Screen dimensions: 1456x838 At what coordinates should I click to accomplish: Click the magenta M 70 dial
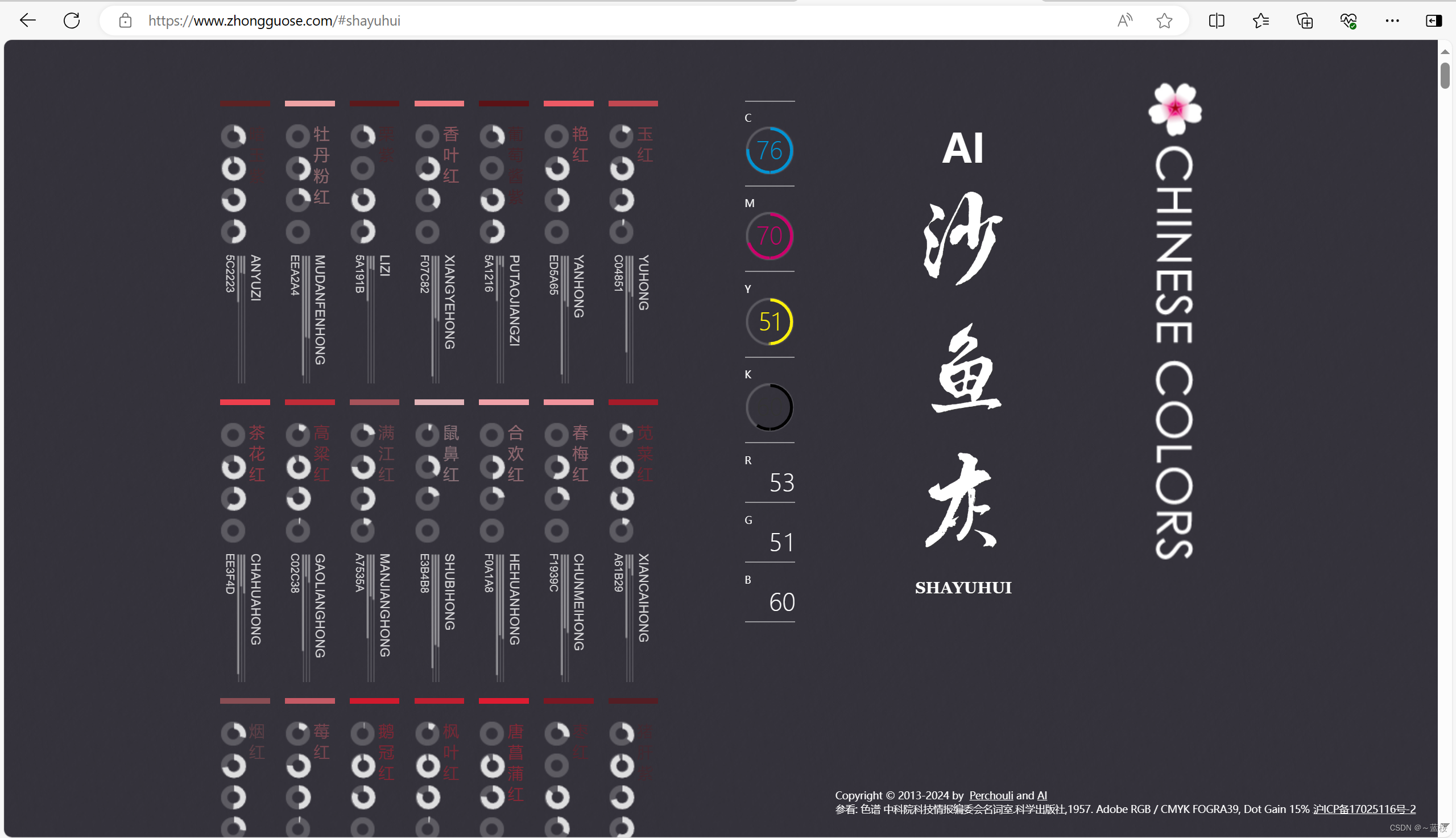769,236
